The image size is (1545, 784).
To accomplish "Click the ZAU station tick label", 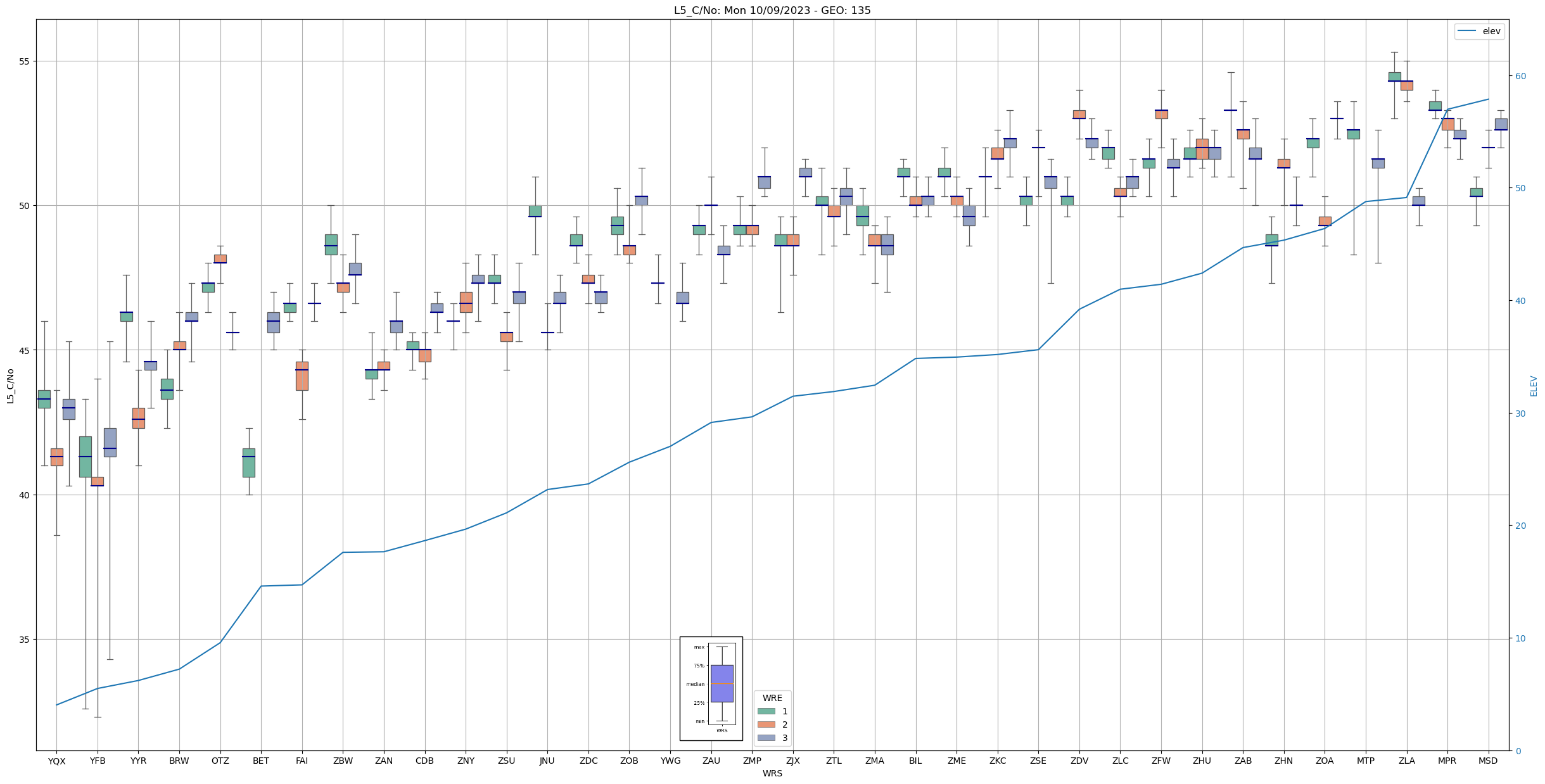I will point(711,761).
